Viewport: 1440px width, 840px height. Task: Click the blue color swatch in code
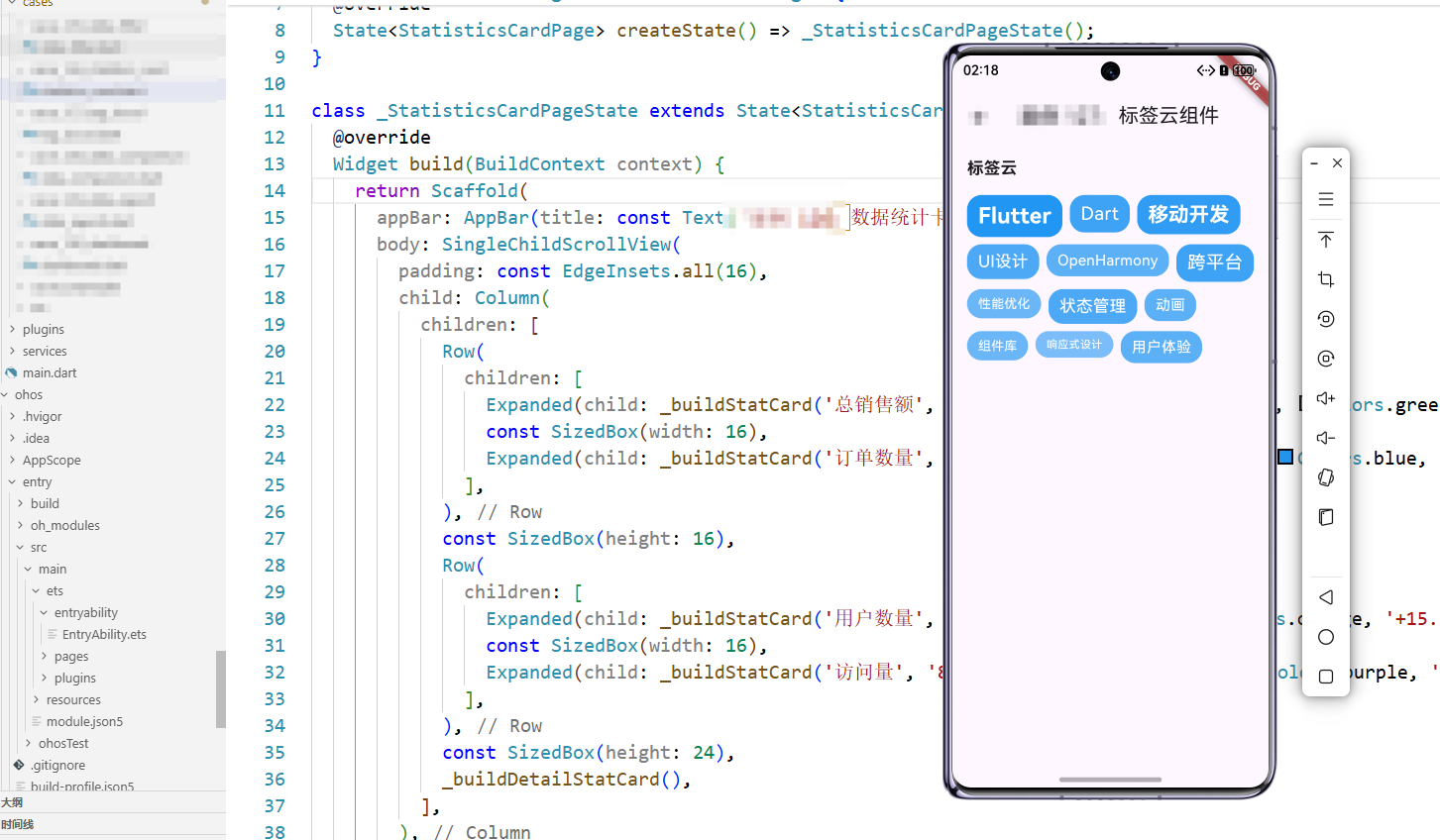[1285, 457]
